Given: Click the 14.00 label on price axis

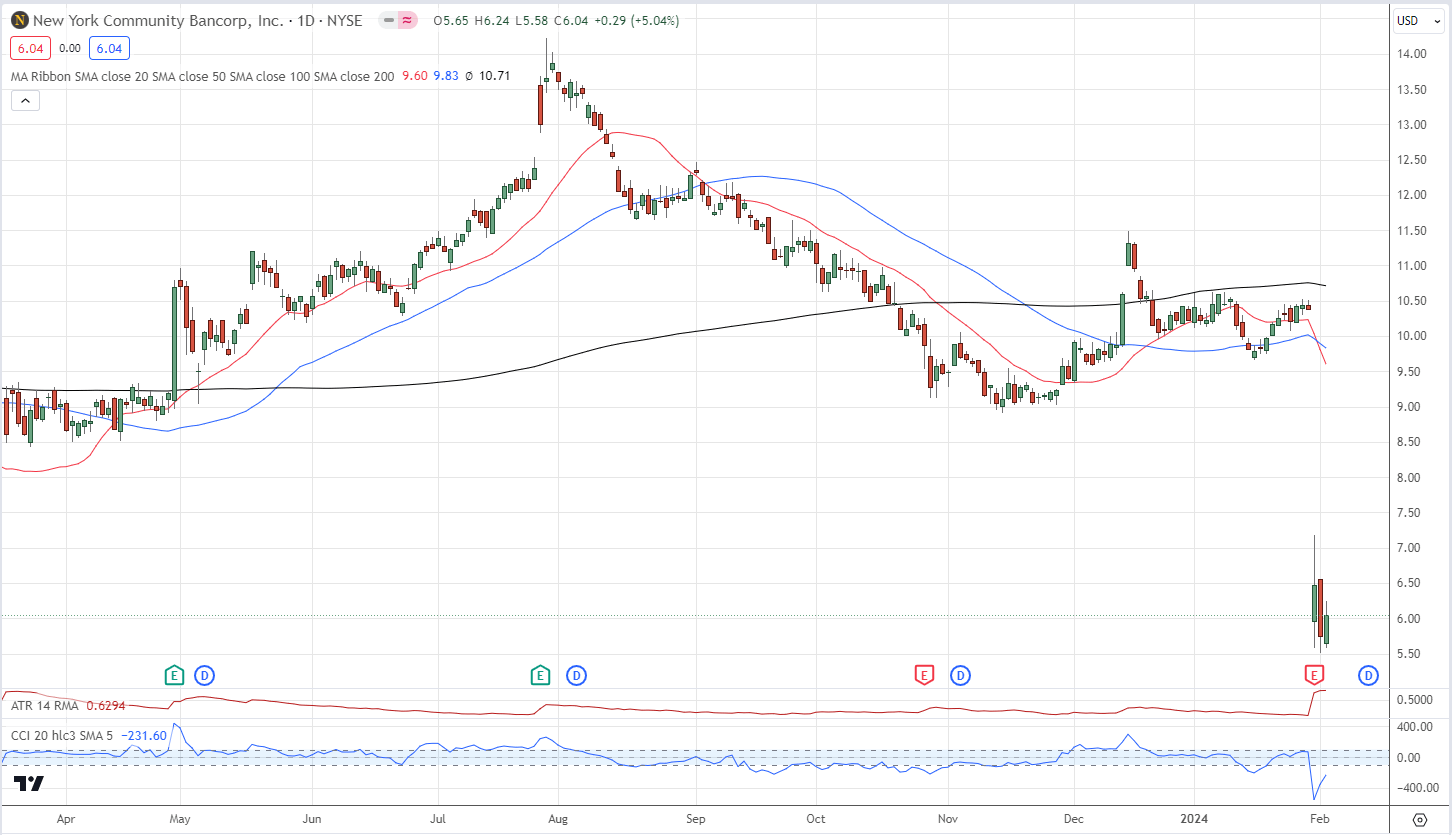Looking at the screenshot, I should (1411, 54).
